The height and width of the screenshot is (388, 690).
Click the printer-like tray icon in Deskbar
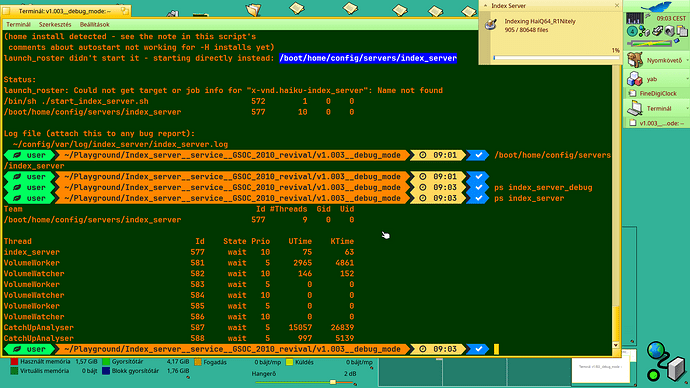(x=657, y=31)
